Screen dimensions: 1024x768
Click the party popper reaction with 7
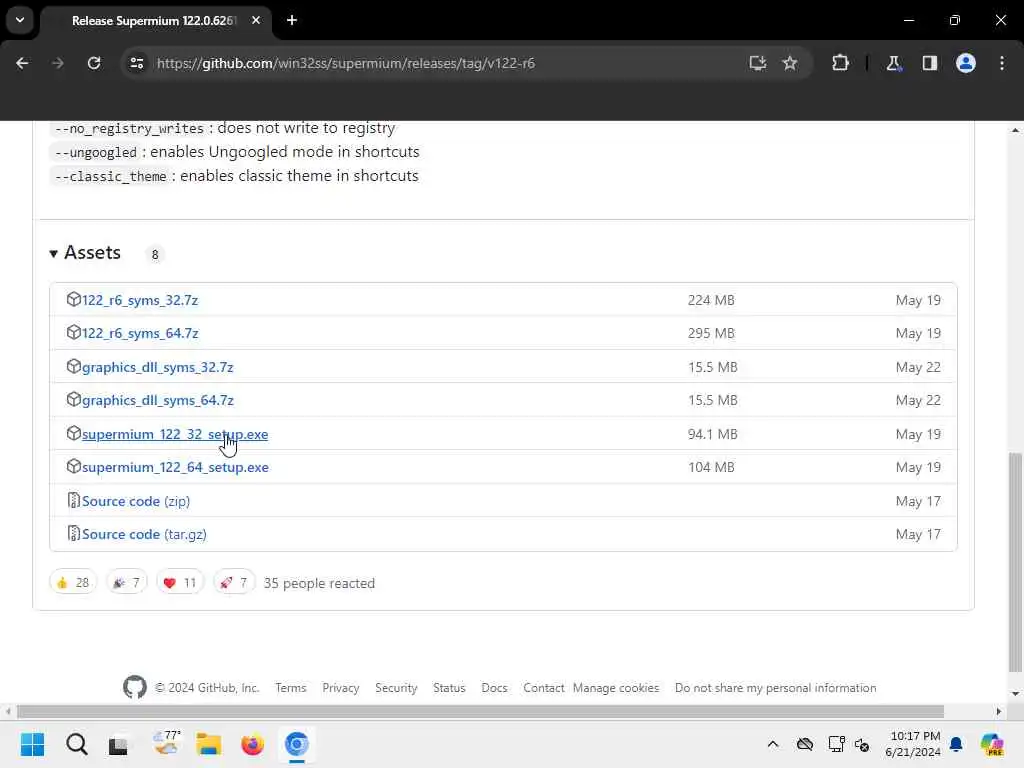coord(127,583)
